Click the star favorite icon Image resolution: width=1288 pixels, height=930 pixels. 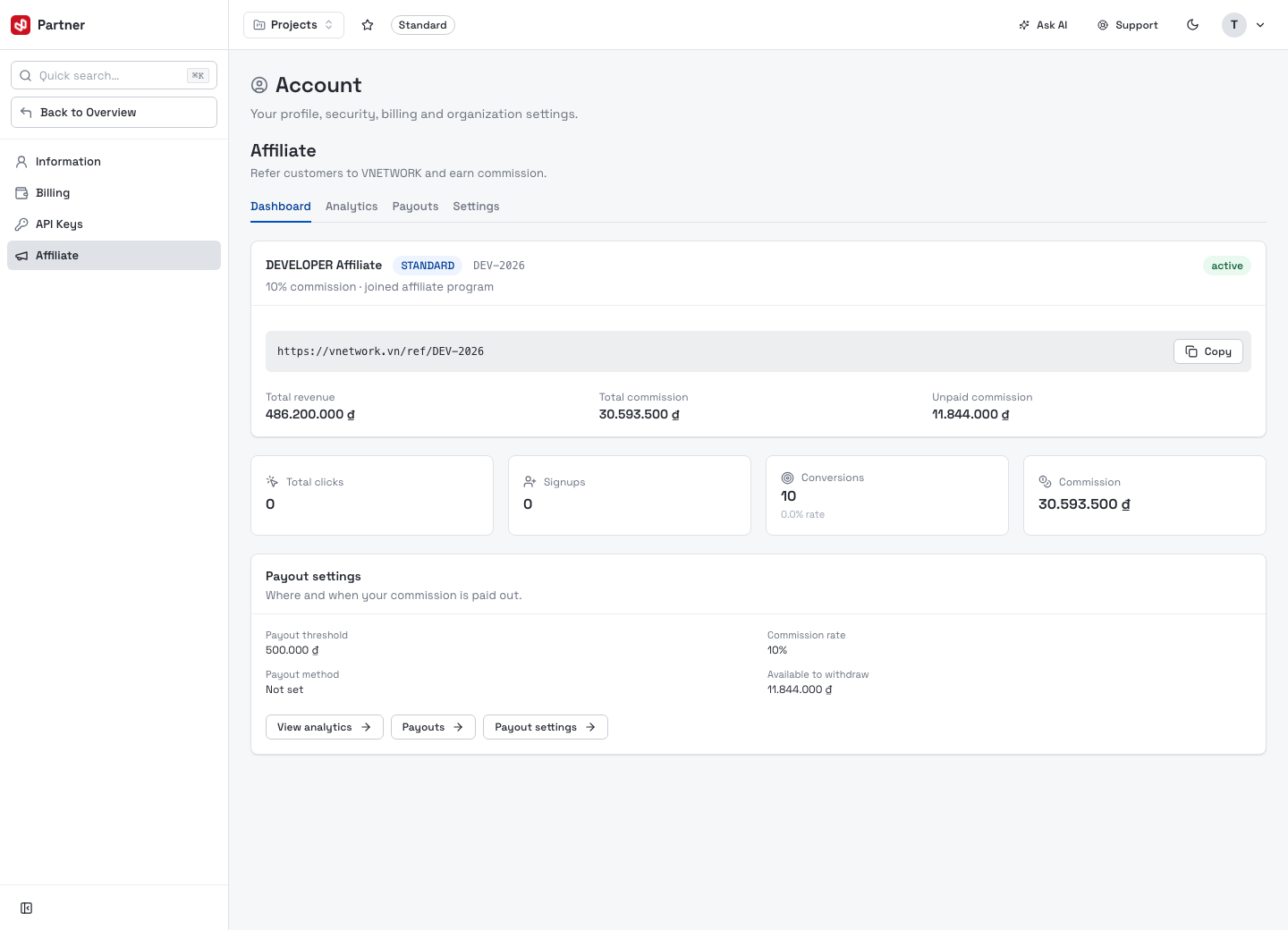click(367, 25)
